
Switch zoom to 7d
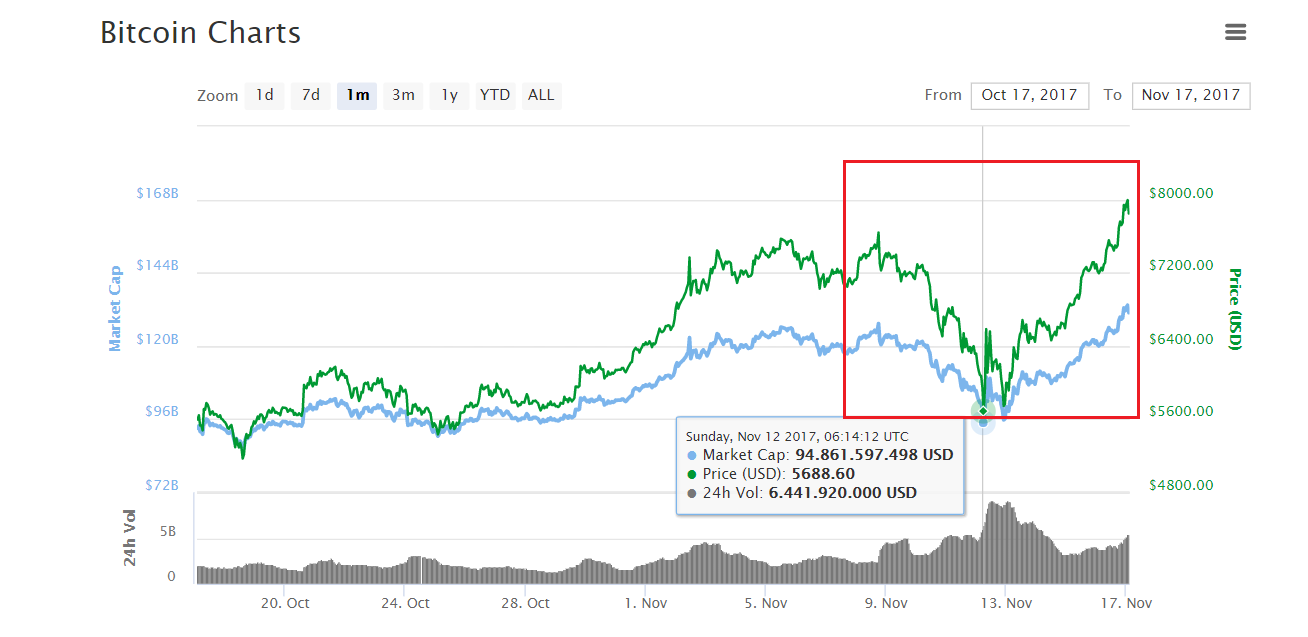pos(311,95)
